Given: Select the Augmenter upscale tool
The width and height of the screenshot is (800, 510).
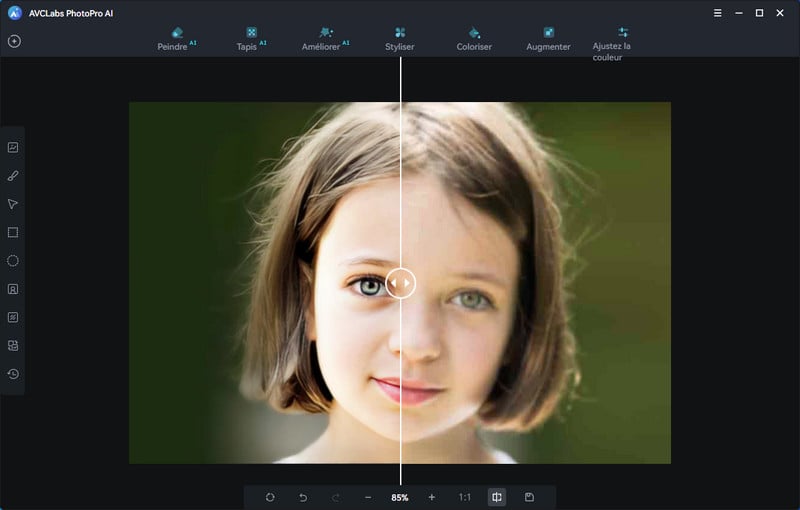Looking at the screenshot, I should [x=548, y=39].
